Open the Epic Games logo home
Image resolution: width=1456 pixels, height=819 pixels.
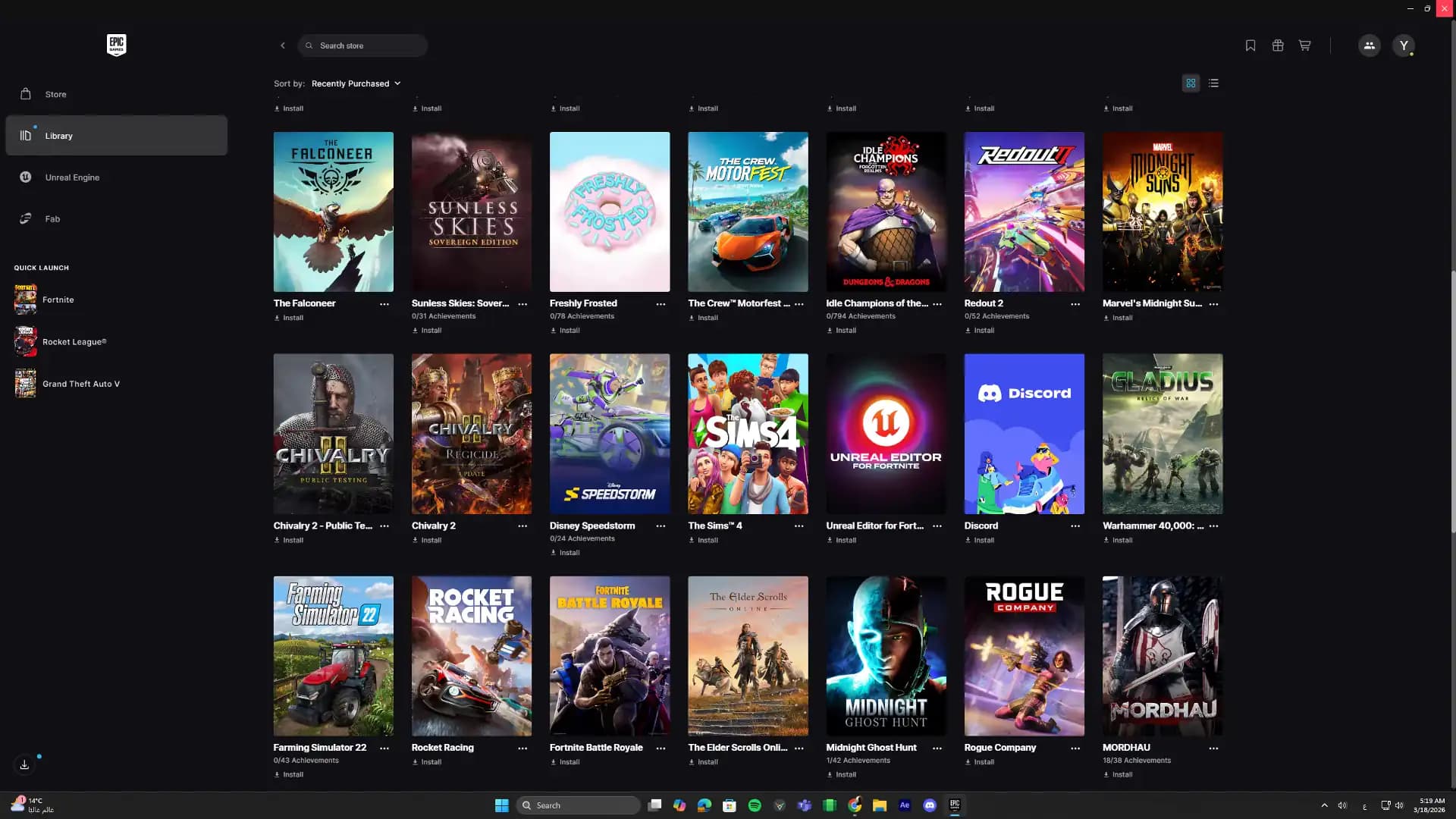[116, 45]
